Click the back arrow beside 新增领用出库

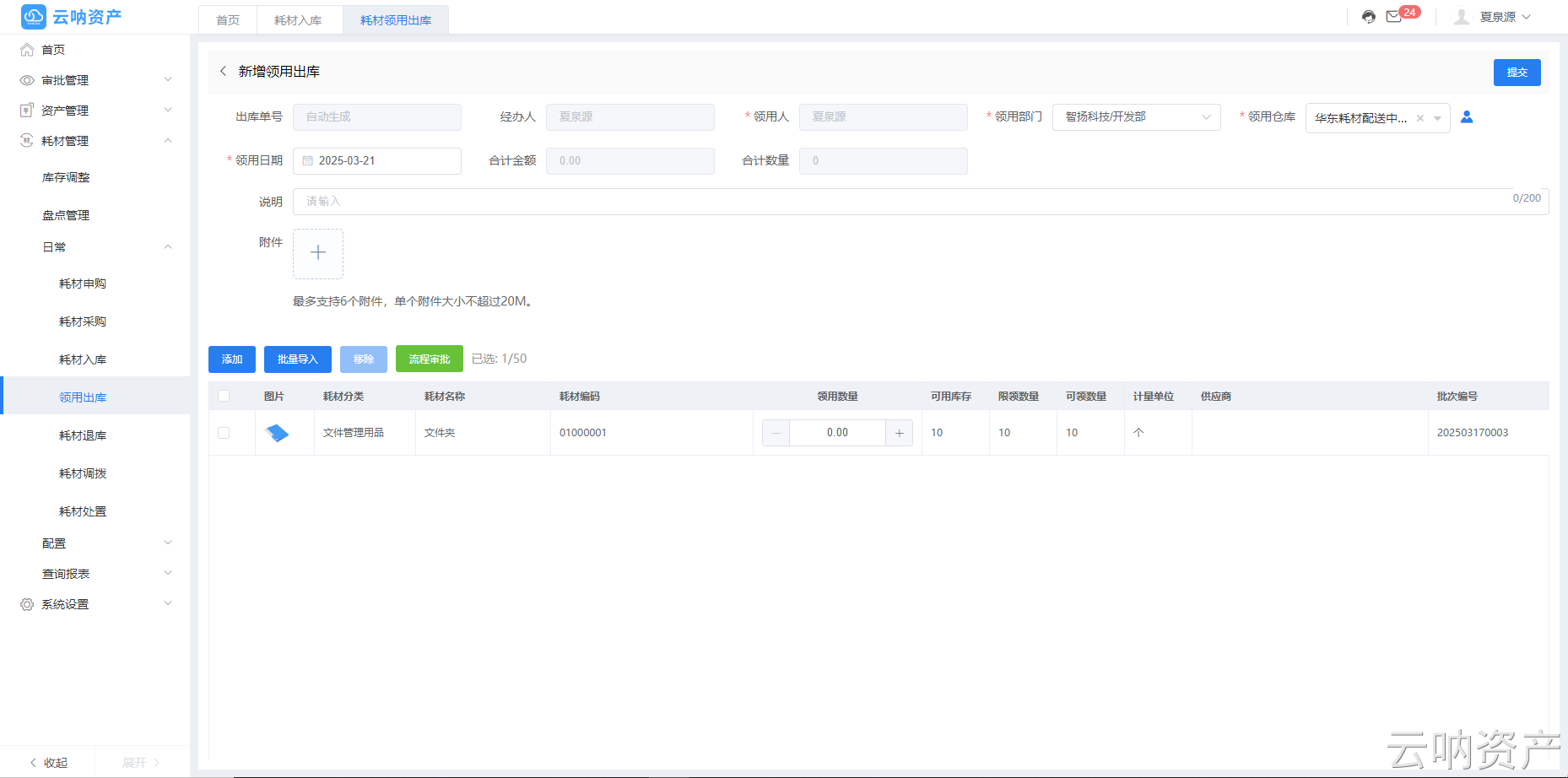pos(223,72)
